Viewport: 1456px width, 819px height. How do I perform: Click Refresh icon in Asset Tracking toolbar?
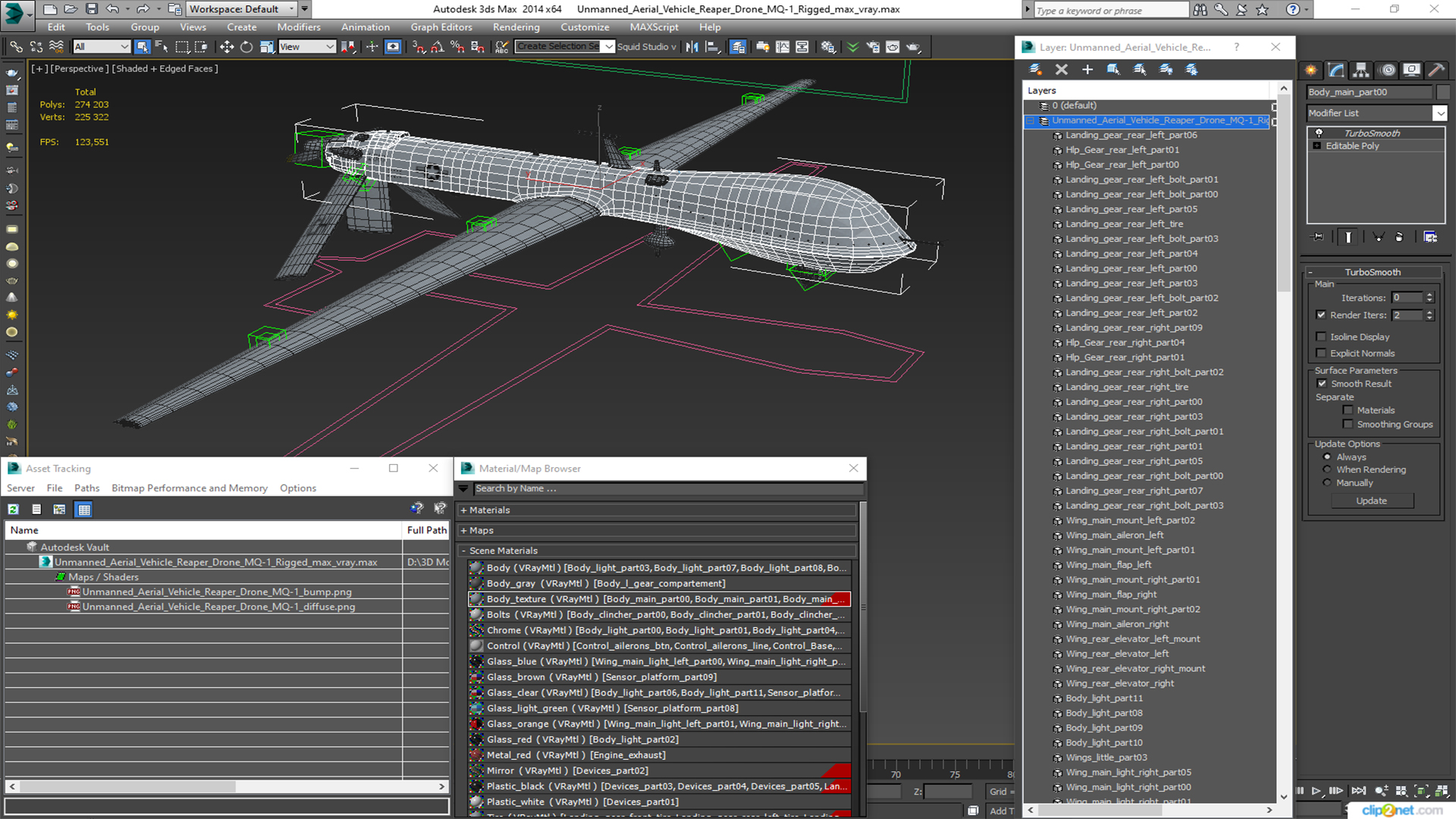14,510
